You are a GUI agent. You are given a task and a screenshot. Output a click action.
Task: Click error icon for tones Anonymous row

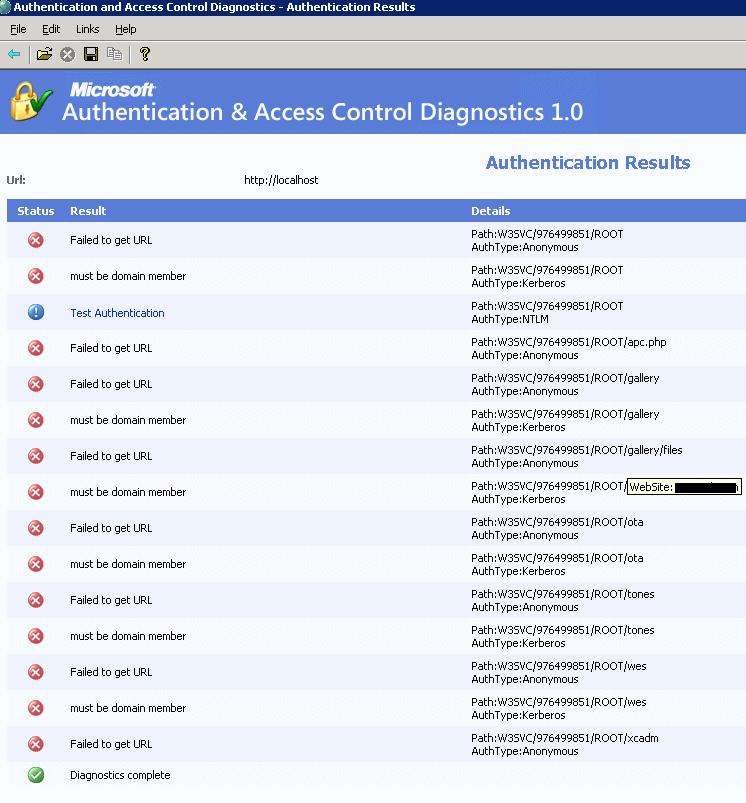coord(36,600)
